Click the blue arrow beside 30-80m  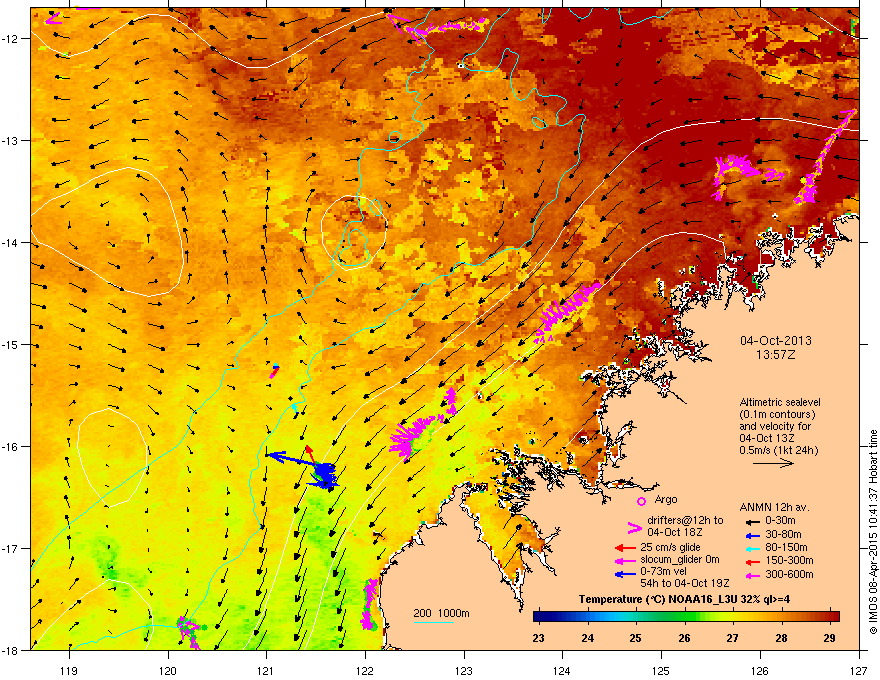coord(751,535)
